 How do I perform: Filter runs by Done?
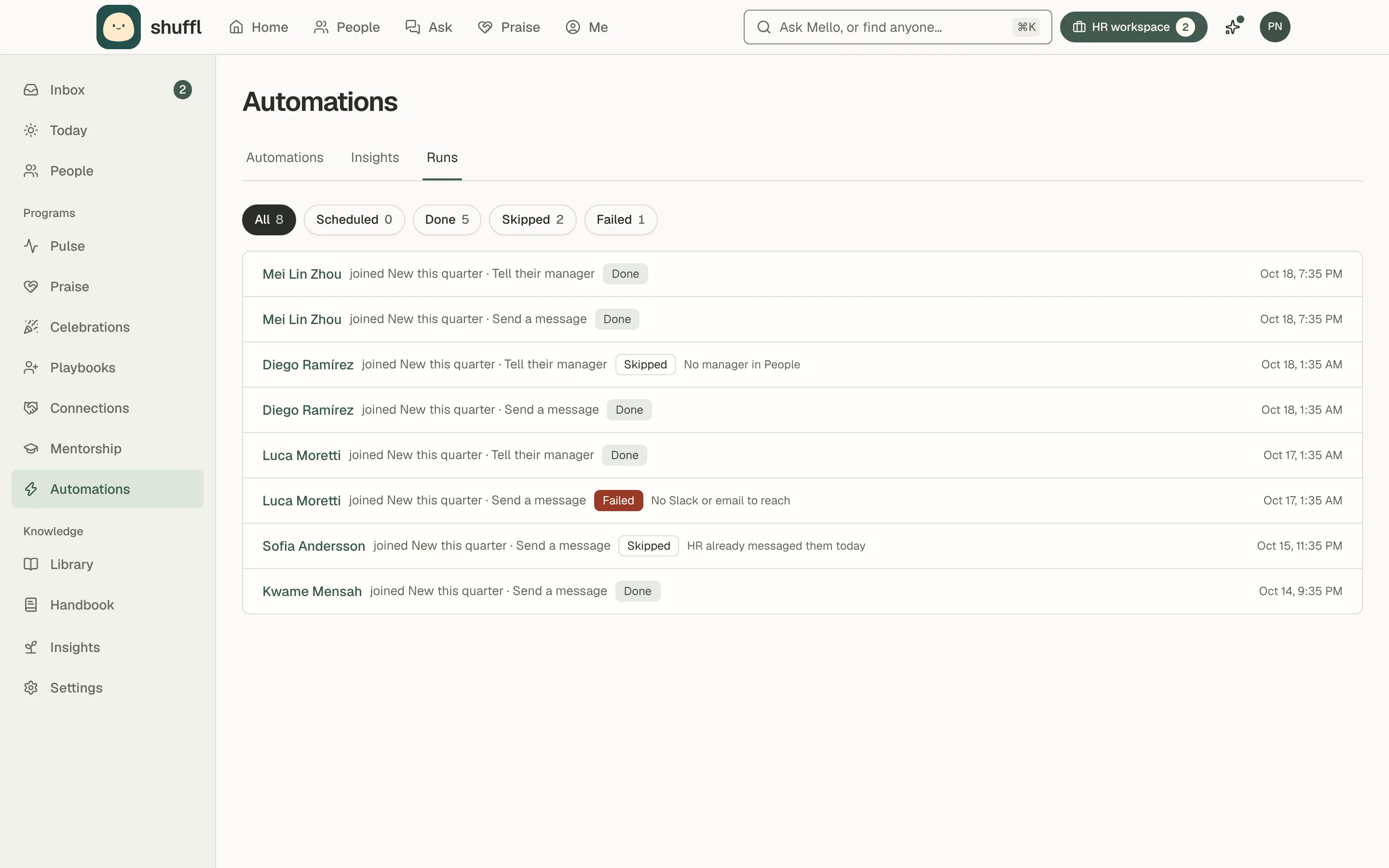point(447,219)
